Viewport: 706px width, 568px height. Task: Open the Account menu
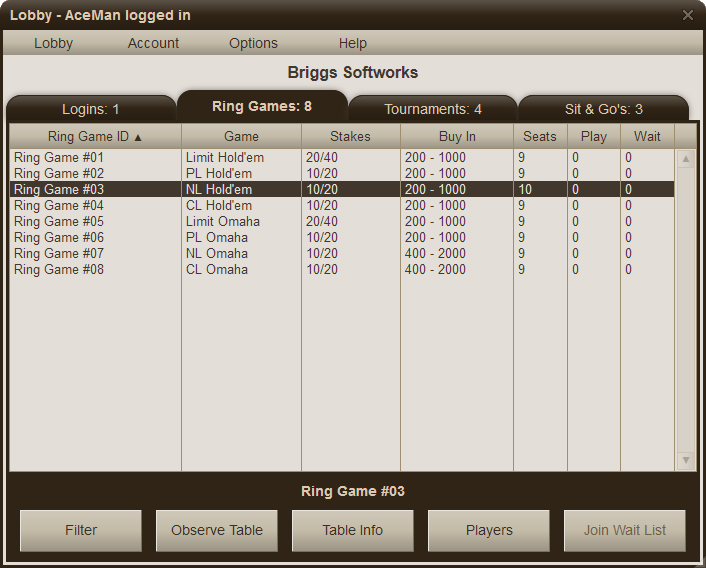153,43
